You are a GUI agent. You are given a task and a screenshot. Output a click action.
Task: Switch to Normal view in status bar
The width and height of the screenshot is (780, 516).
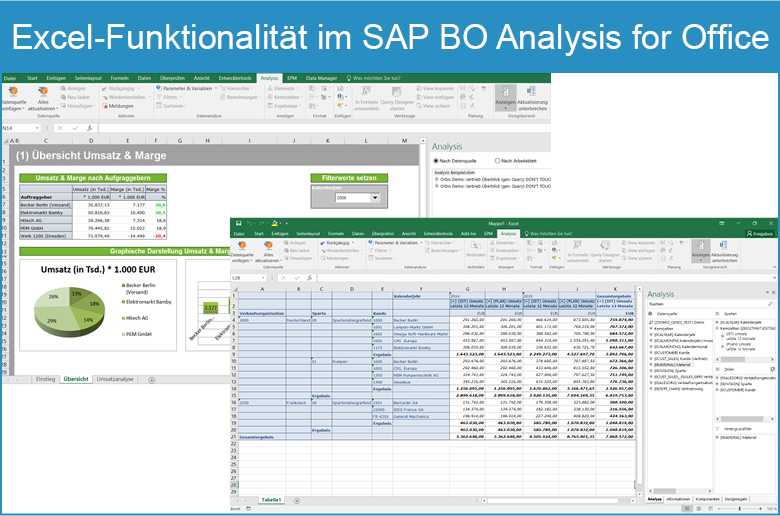coord(687,509)
